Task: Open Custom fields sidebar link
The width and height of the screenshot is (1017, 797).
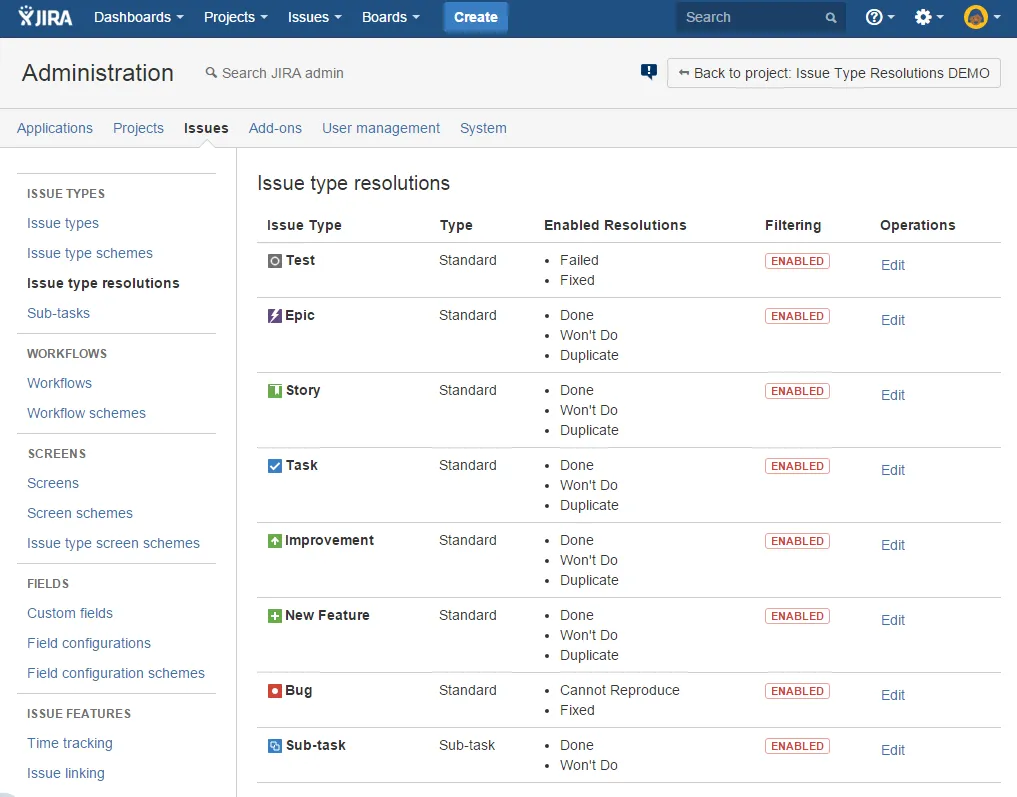Action: tap(69, 613)
